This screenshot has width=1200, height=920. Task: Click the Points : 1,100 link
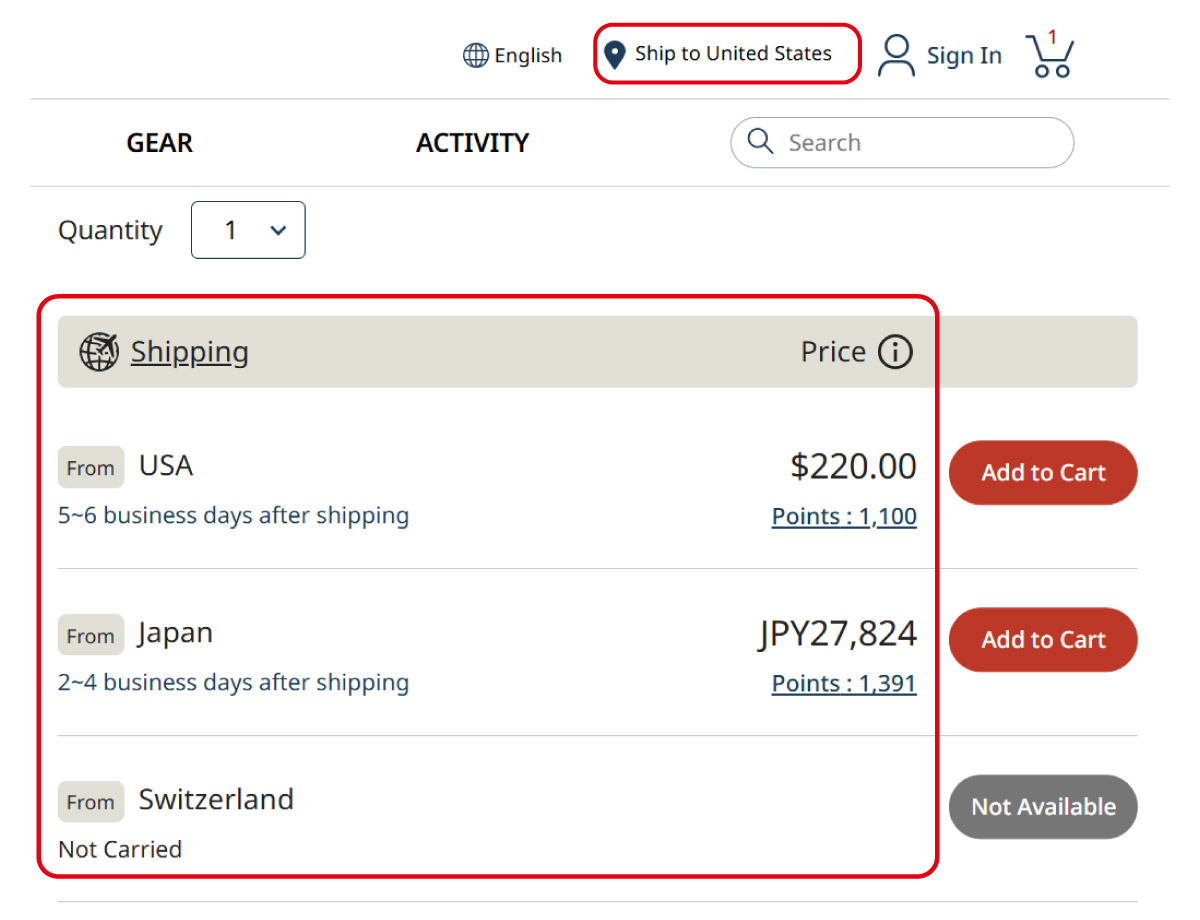point(844,517)
